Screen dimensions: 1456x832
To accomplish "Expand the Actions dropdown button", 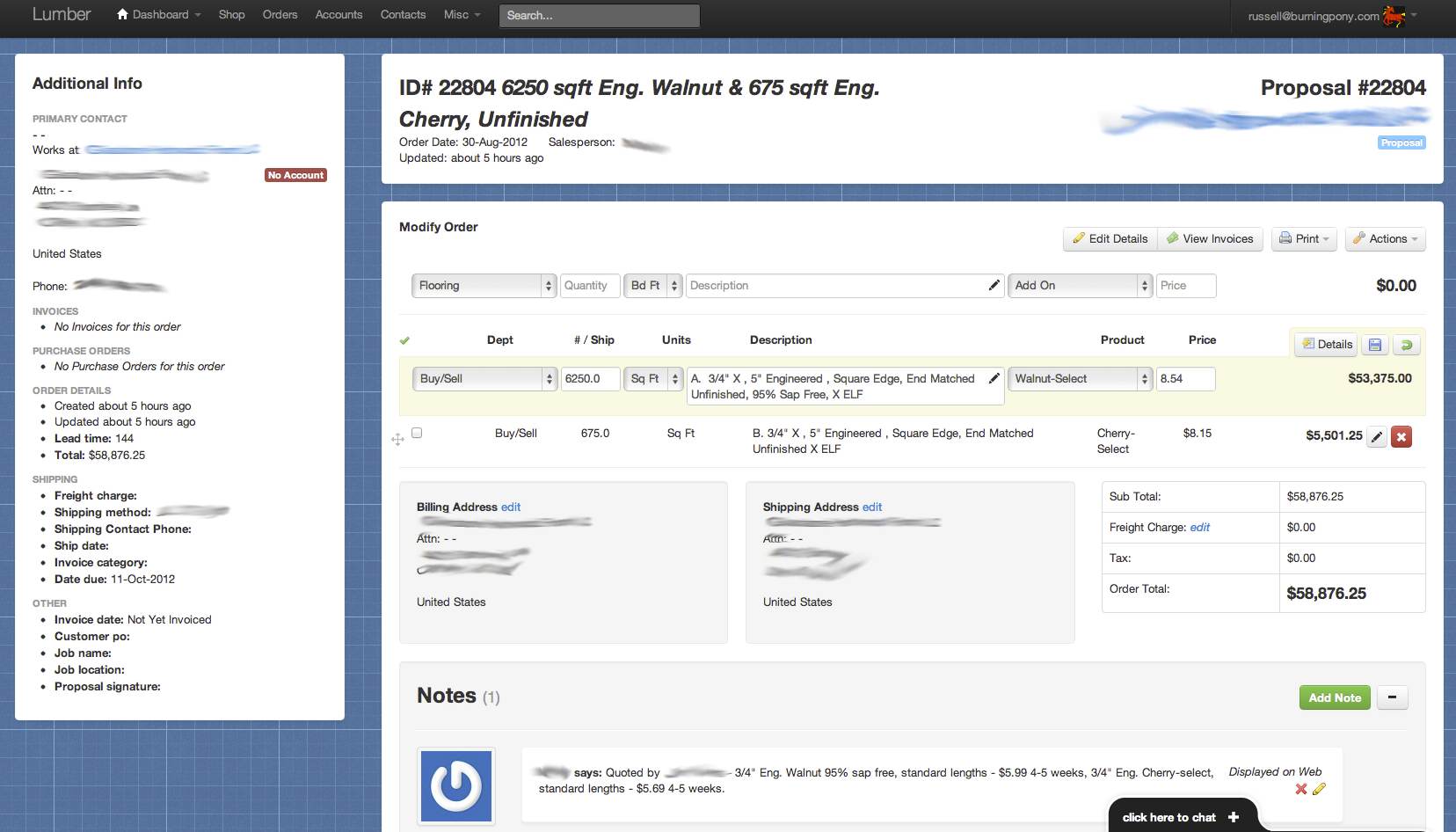I will click(x=1386, y=239).
